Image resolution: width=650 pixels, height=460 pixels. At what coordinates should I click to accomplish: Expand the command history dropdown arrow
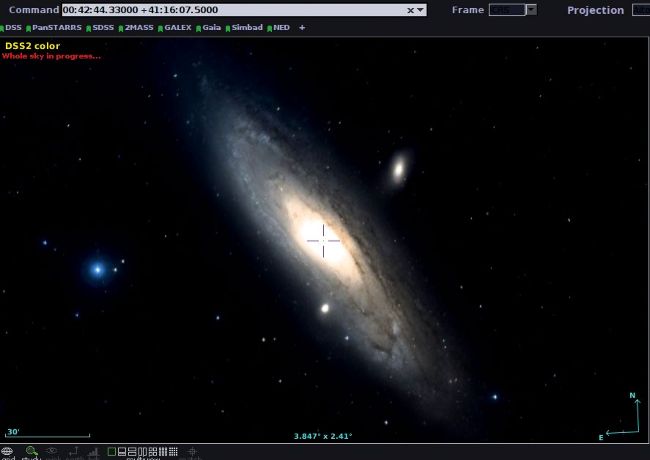pyautogui.click(x=420, y=10)
